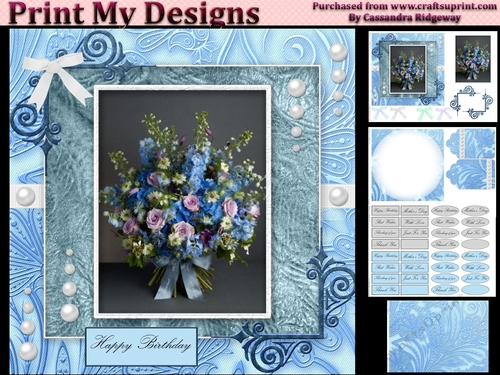Viewport: 500px width, 375px height.
Task: Click the "By Cassandra Ridgeway" credit line
Action: (405, 18)
